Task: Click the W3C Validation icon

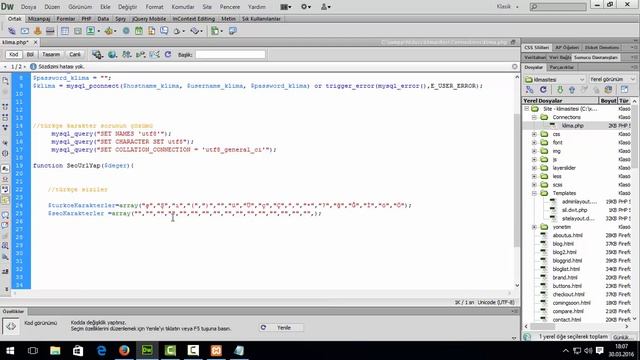Action: click(x=141, y=54)
